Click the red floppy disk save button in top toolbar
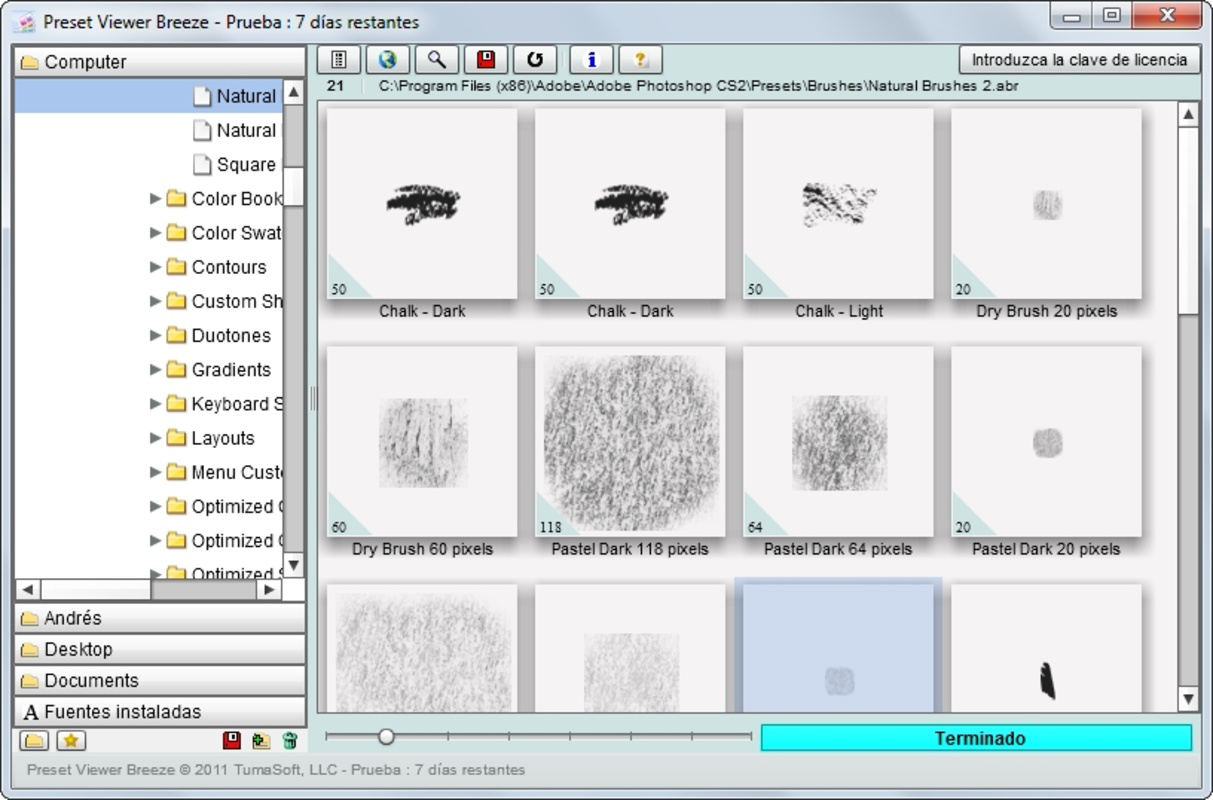This screenshot has width=1213, height=800. coord(486,60)
